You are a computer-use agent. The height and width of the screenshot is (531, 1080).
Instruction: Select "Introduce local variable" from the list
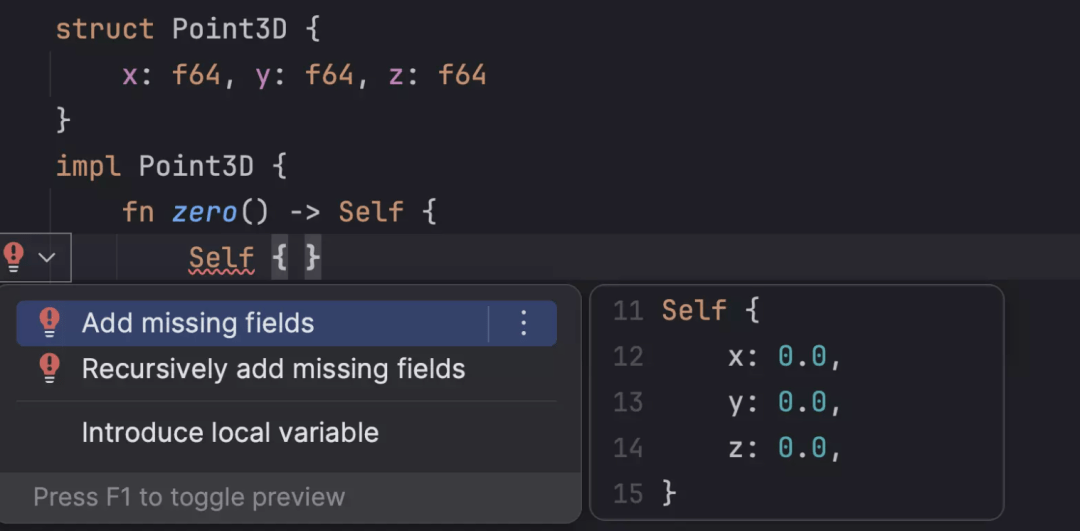[230, 433]
